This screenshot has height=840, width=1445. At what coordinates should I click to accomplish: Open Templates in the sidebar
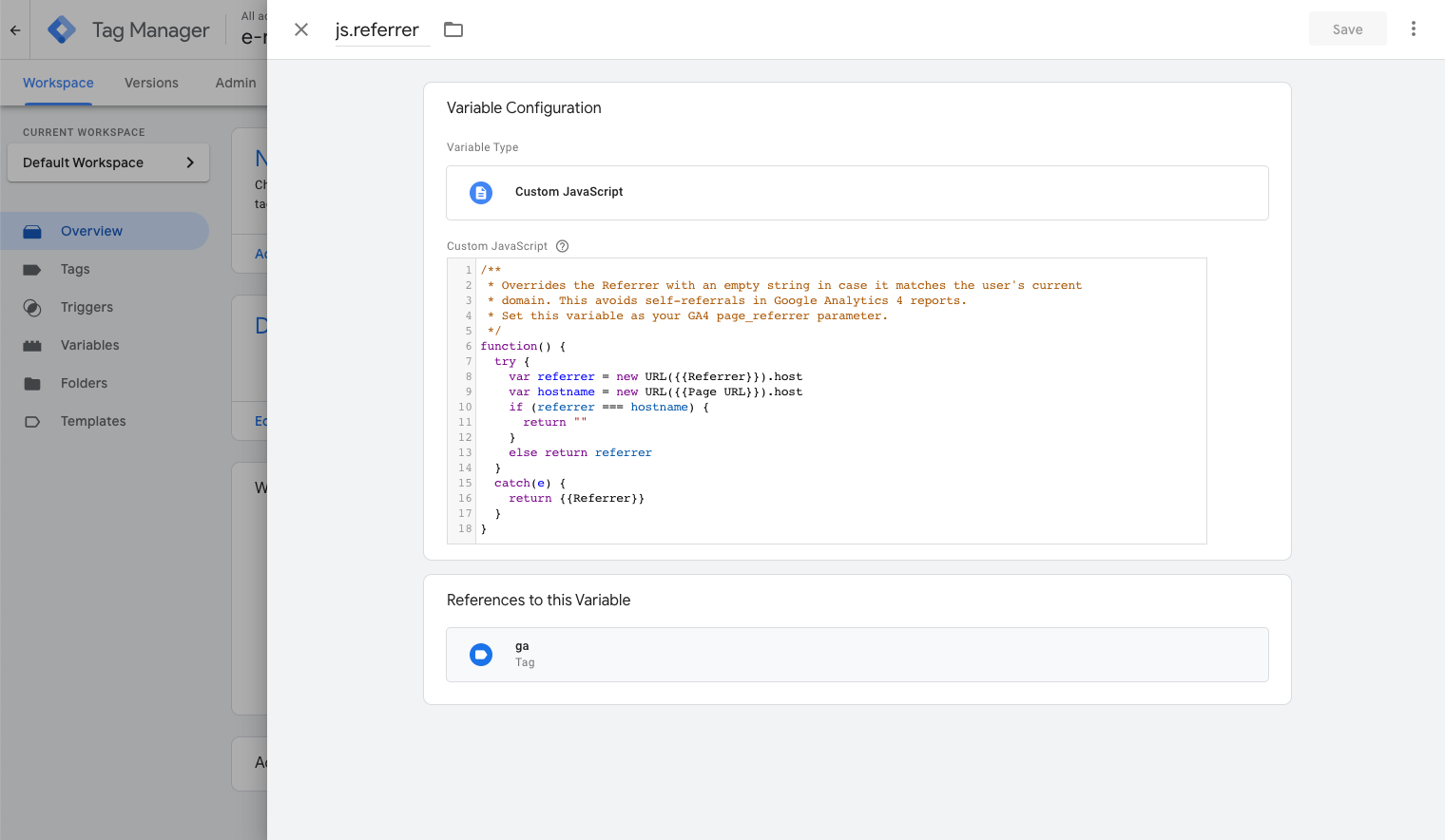click(x=93, y=421)
